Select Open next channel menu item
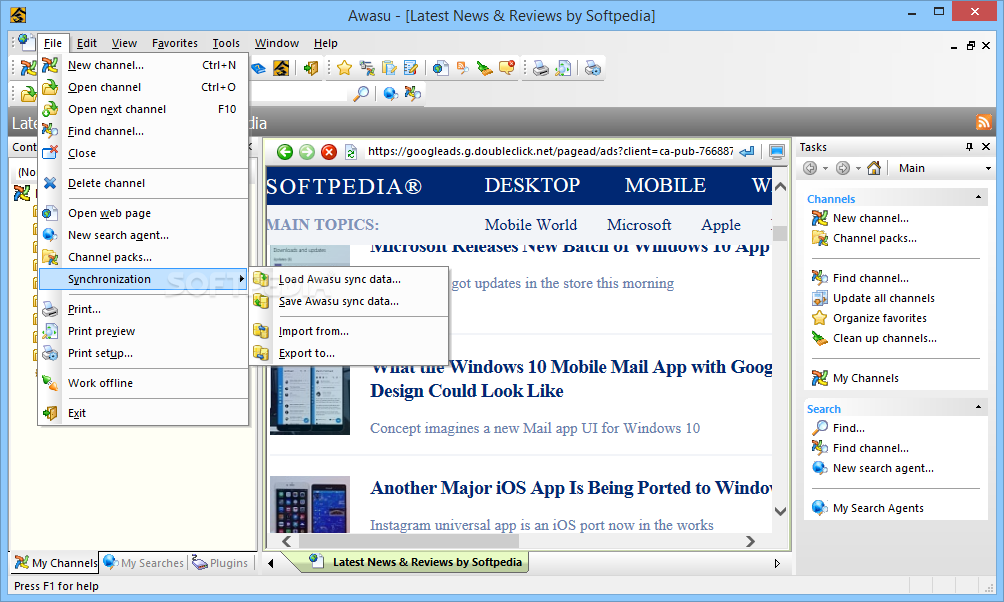1004x602 pixels. point(144,110)
